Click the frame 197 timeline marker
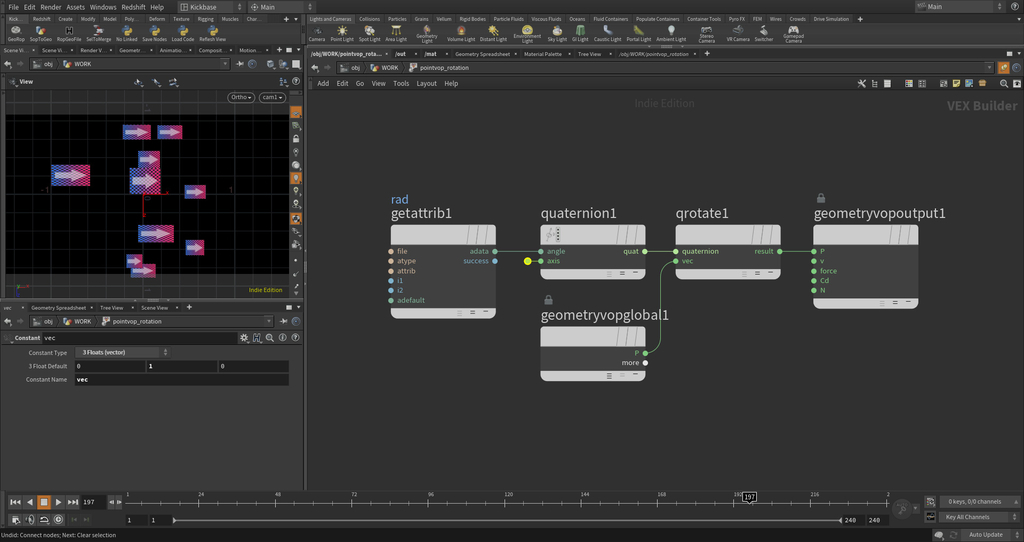1024x542 pixels. point(749,498)
